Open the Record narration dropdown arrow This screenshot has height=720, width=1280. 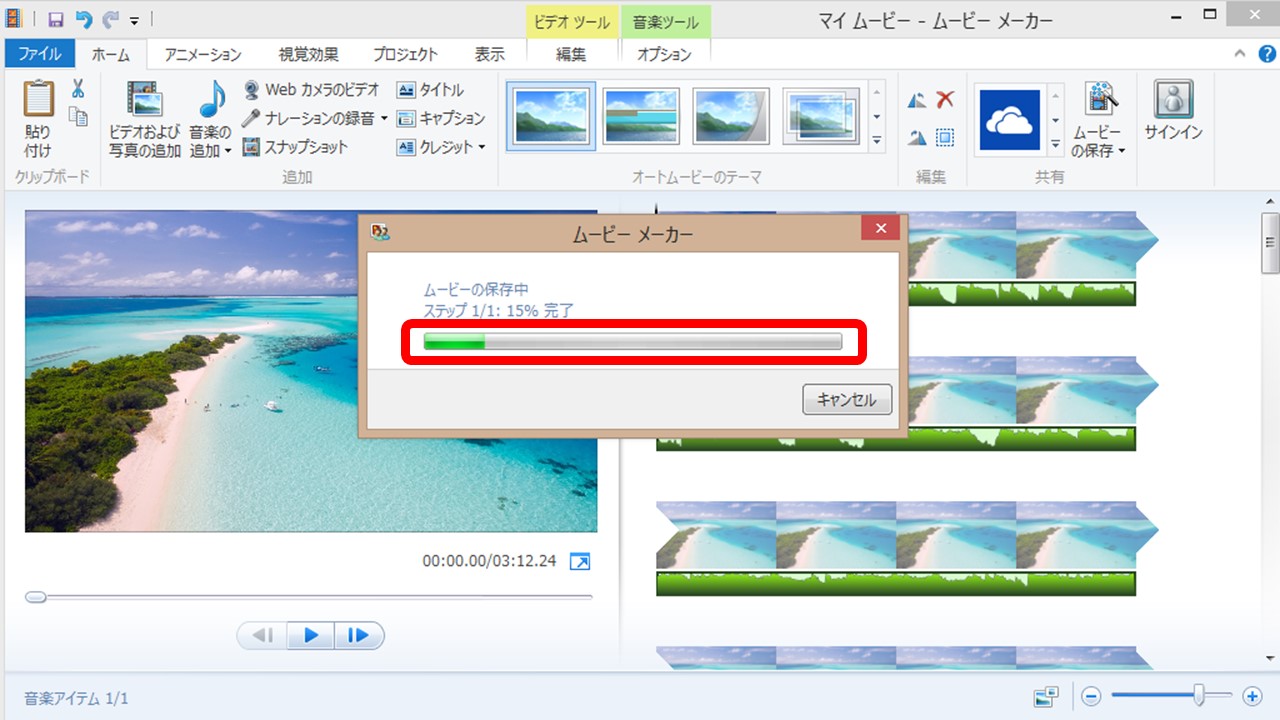click(384, 118)
